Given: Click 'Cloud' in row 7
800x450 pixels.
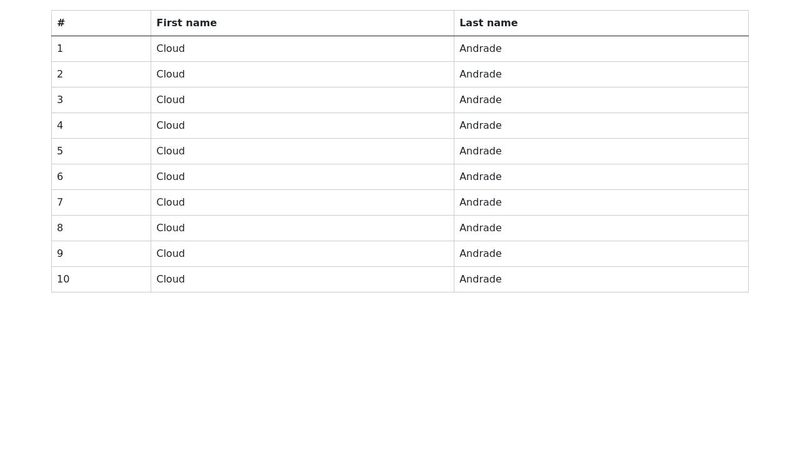Looking at the screenshot, I should click(x=170, y=202).
